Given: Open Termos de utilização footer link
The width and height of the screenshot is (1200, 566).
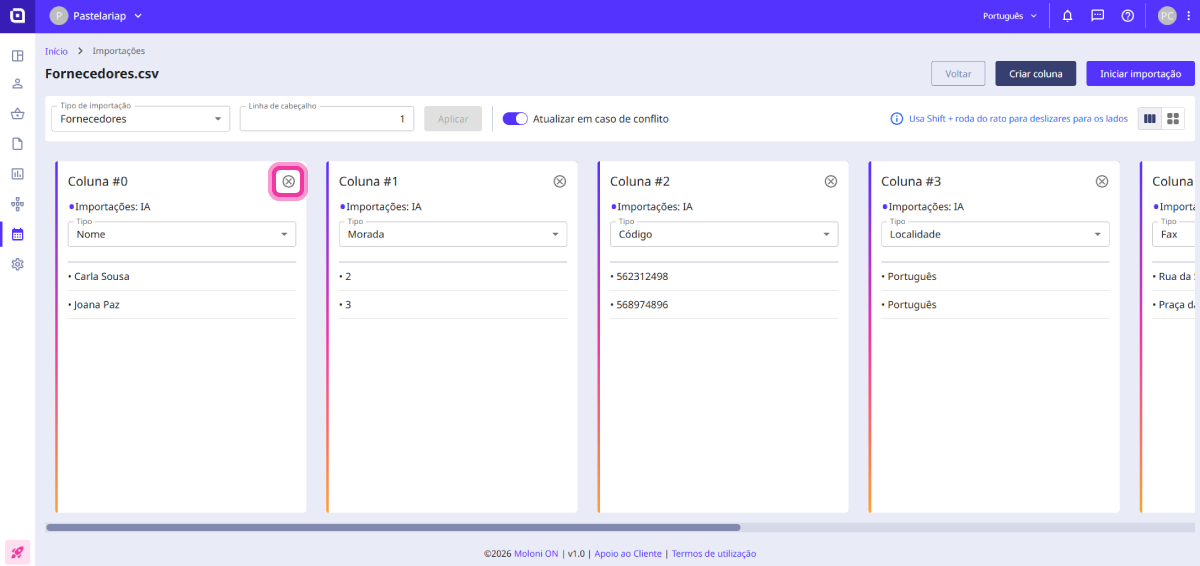Looking at the screenshot, I should pyautogui.click(x=714, y=553).
